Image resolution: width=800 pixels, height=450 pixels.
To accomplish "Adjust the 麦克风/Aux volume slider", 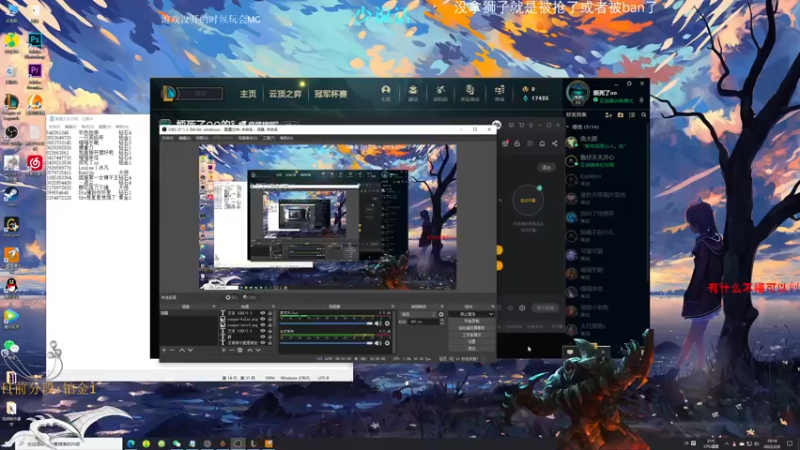I will pyautogui.click(x=327, y=323).
